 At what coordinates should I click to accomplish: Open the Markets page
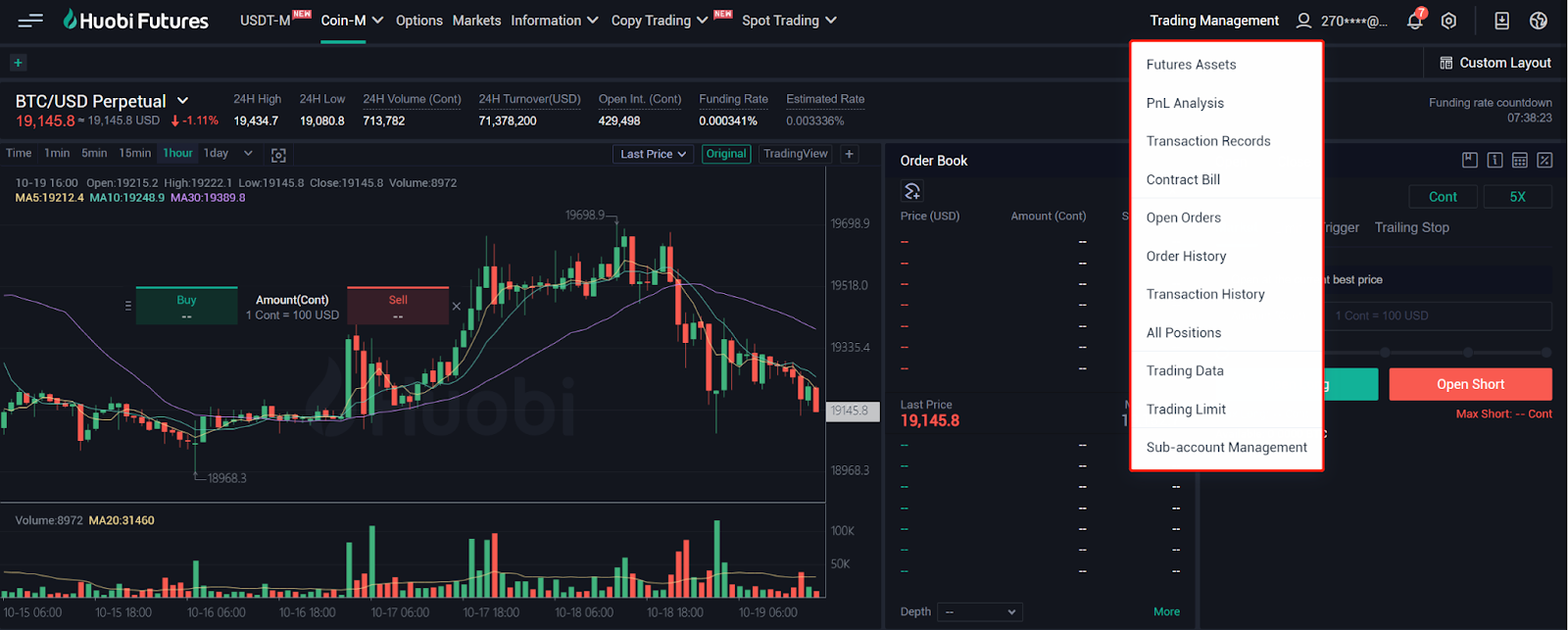point(476,21)
